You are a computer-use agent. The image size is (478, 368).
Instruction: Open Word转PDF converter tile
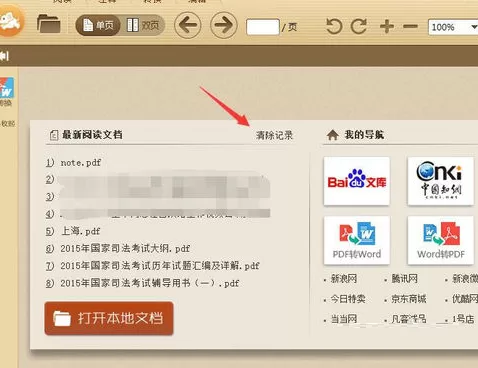440,240
